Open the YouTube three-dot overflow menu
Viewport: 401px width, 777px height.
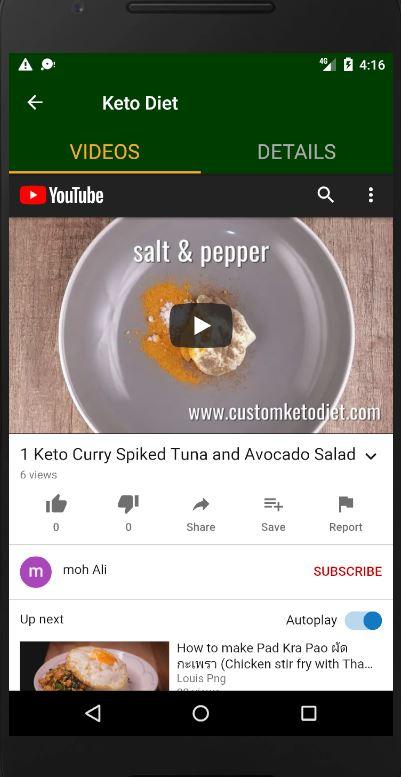pos(371,195)
